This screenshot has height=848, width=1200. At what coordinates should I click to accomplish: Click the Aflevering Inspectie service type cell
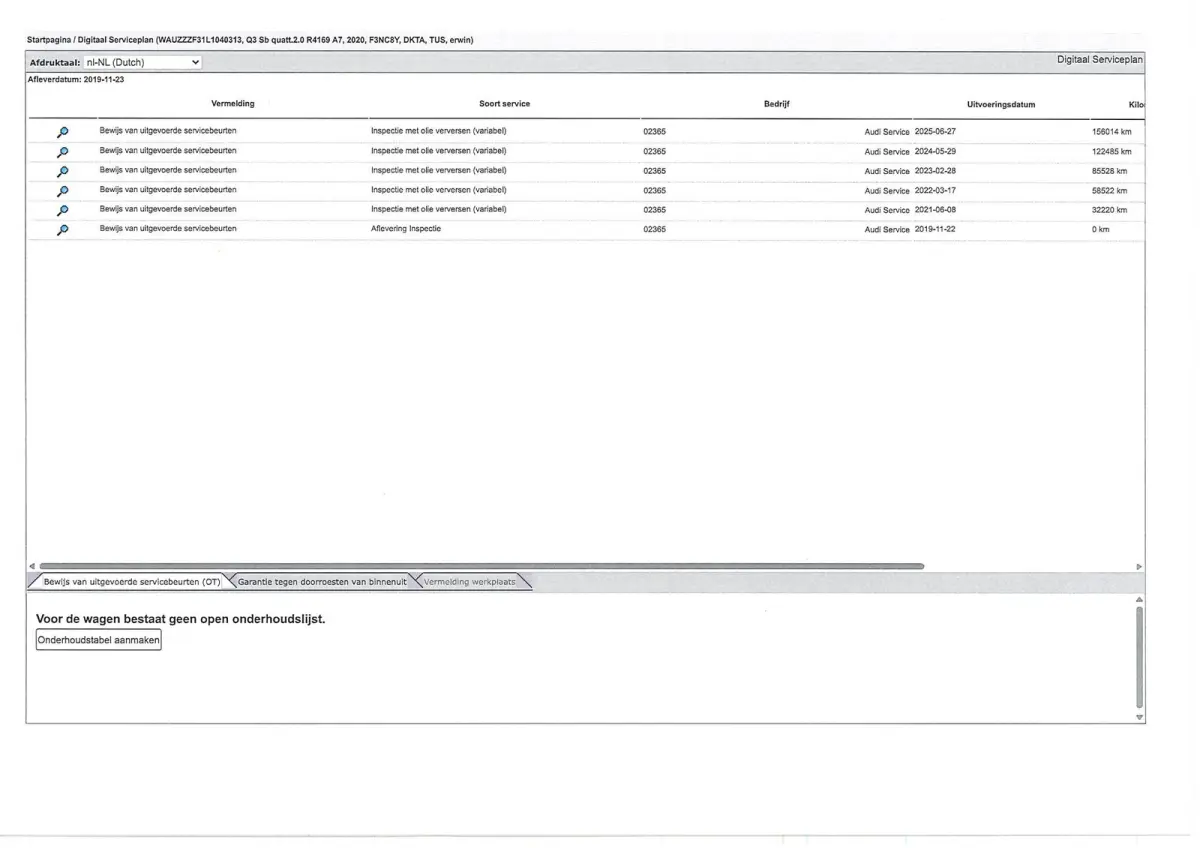click(x=406, y=229)
